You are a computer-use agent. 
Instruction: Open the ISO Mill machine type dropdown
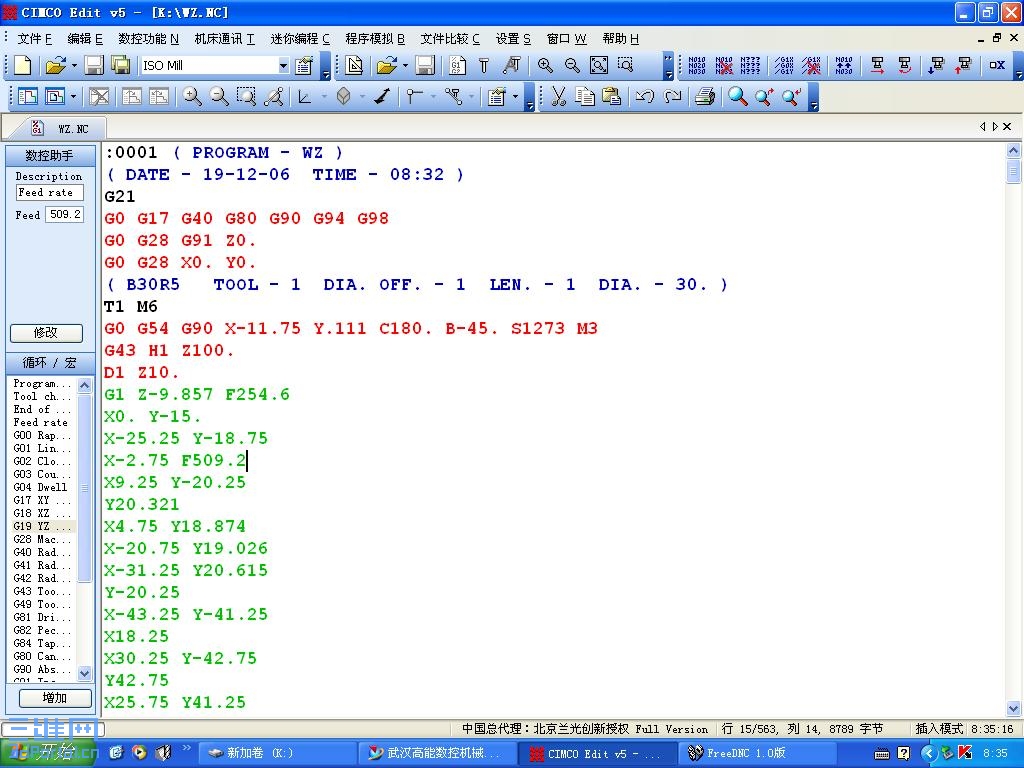coord(283,65)
